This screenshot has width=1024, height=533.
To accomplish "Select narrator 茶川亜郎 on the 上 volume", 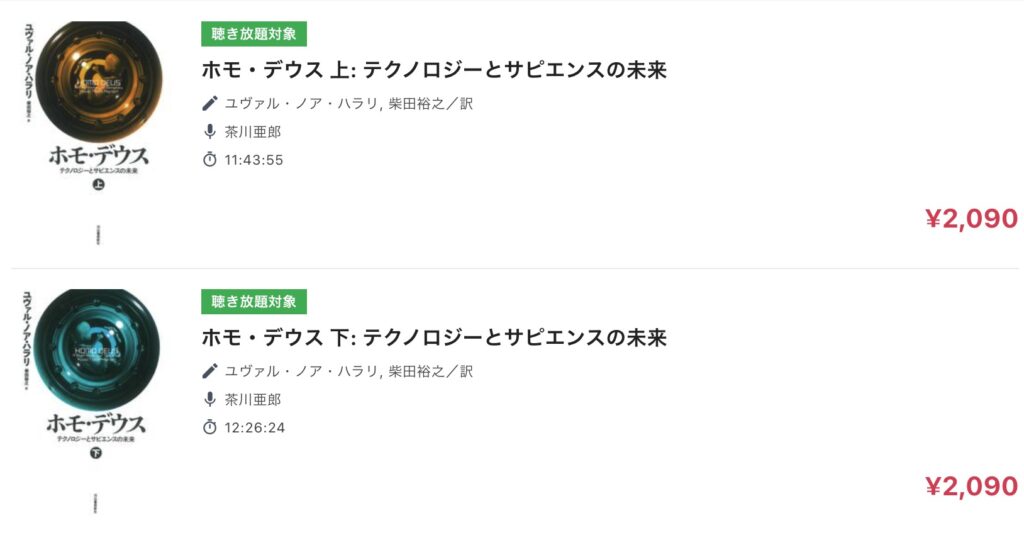I will [x=253, y=132].
